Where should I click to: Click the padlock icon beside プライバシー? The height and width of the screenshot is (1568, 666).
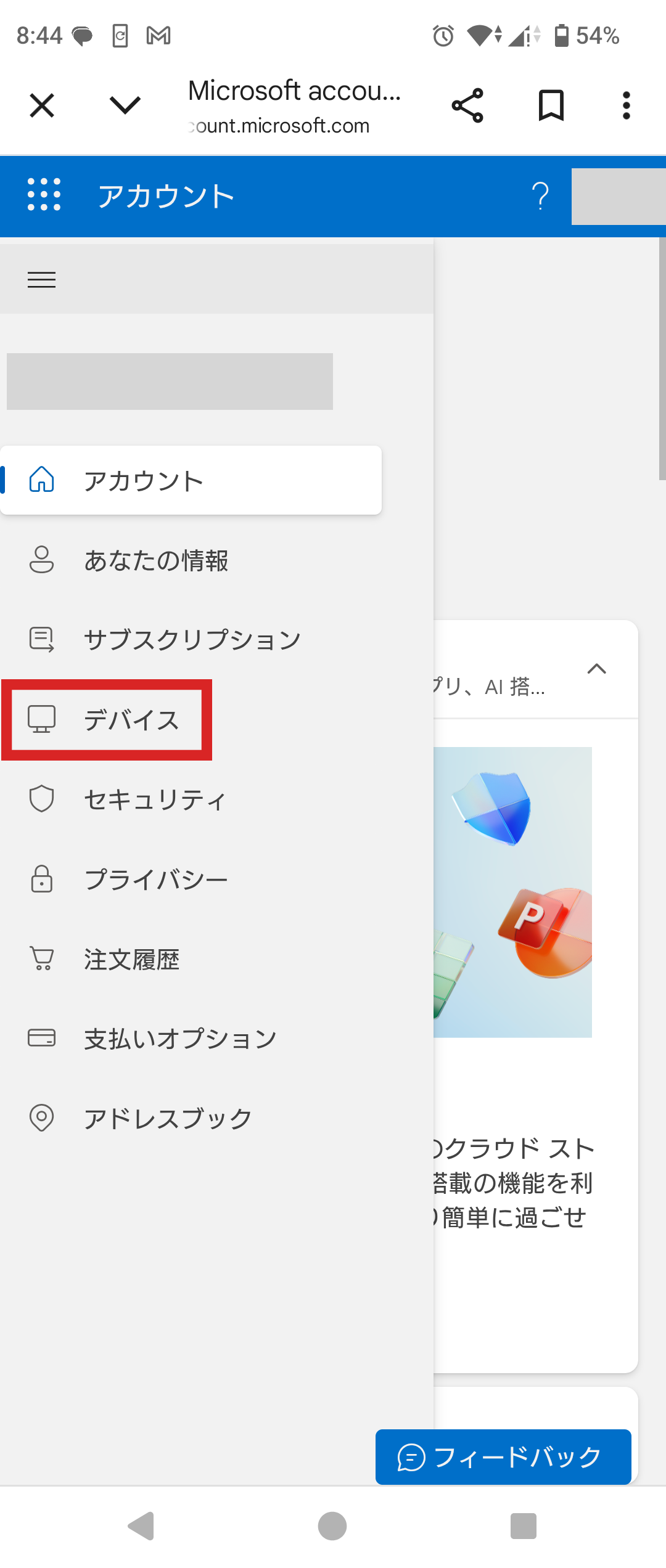(x=42, y=879)
